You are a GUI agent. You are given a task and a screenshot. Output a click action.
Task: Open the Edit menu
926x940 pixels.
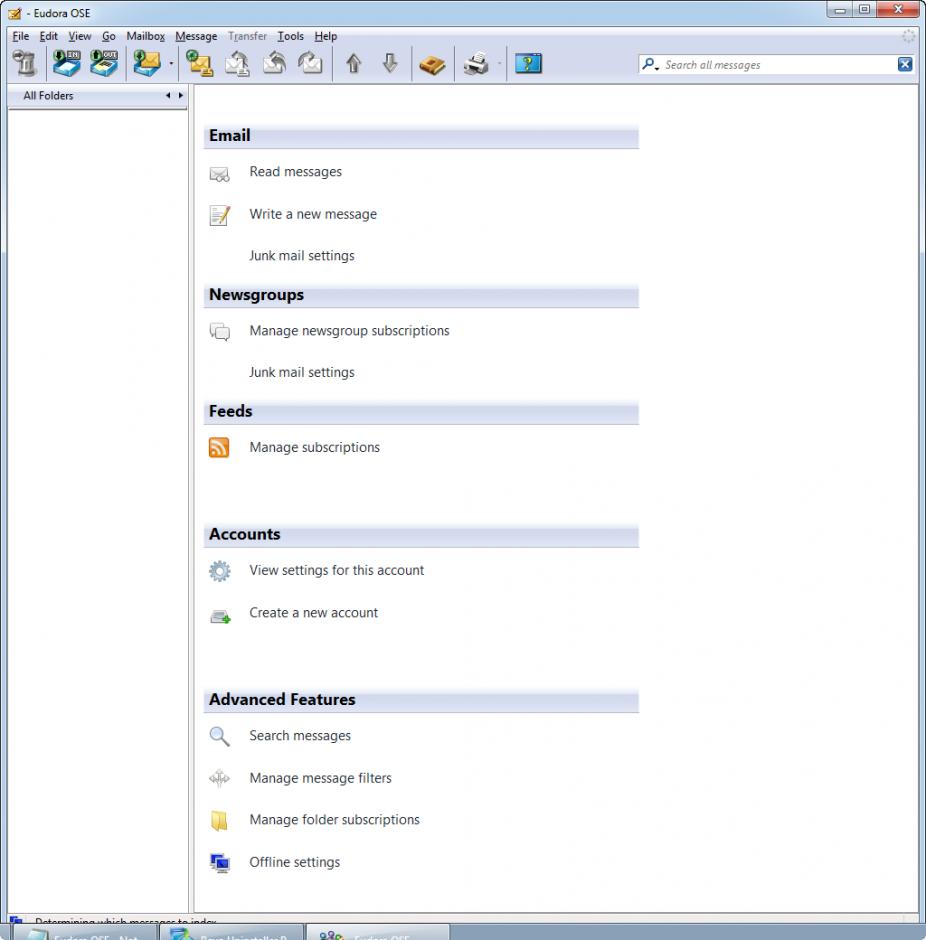coord(49,36)
